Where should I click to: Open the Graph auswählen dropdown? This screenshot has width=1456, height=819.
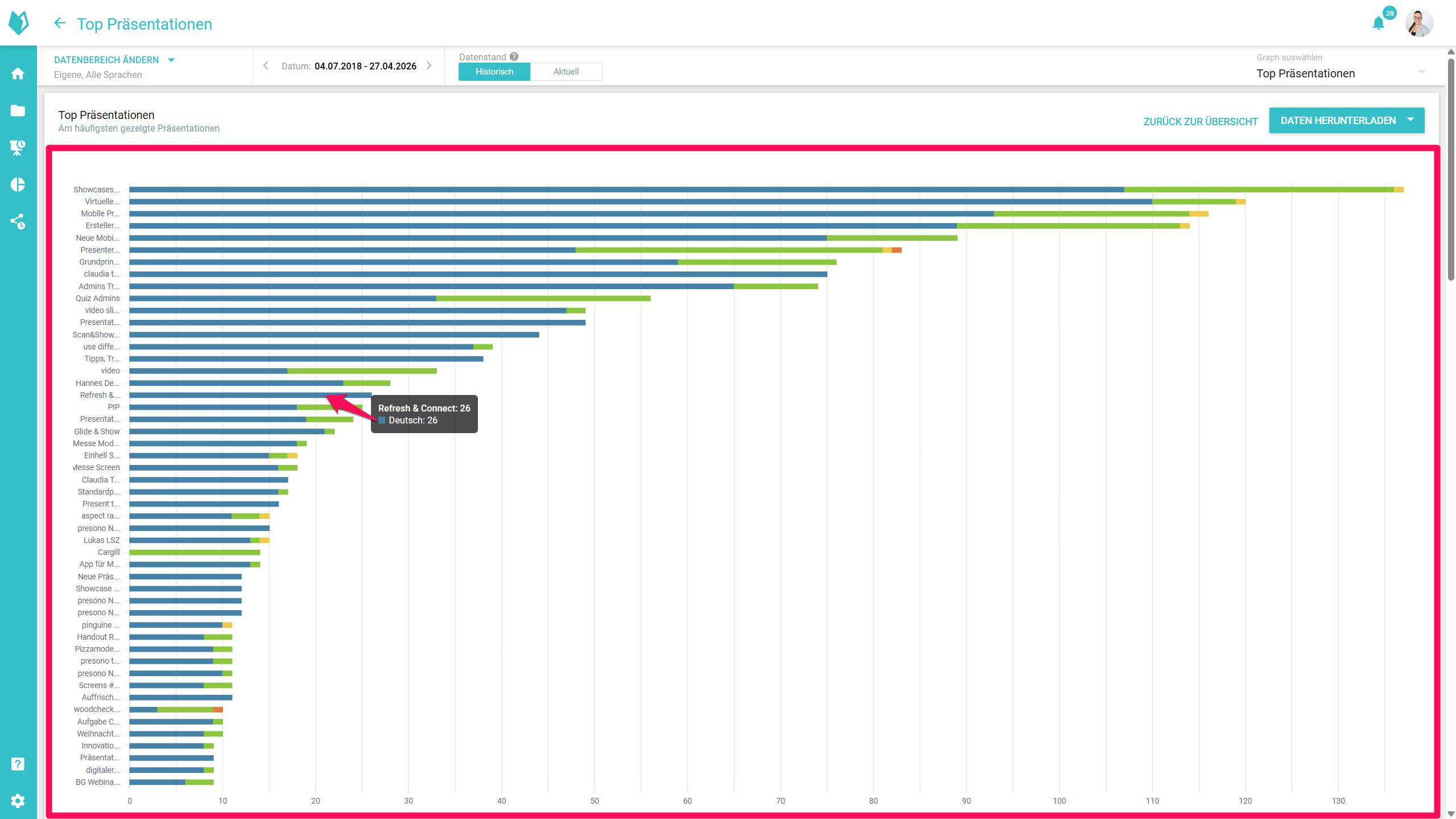click(1340, 73)
